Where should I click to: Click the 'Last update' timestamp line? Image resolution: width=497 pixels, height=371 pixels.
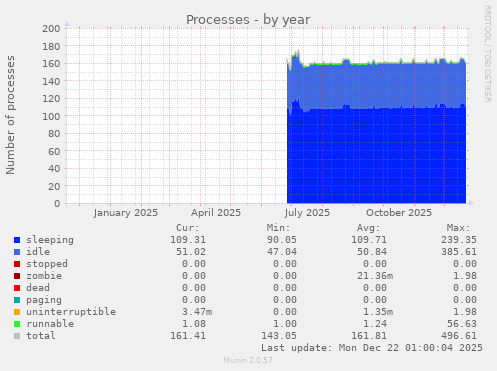tap(372, 348)
